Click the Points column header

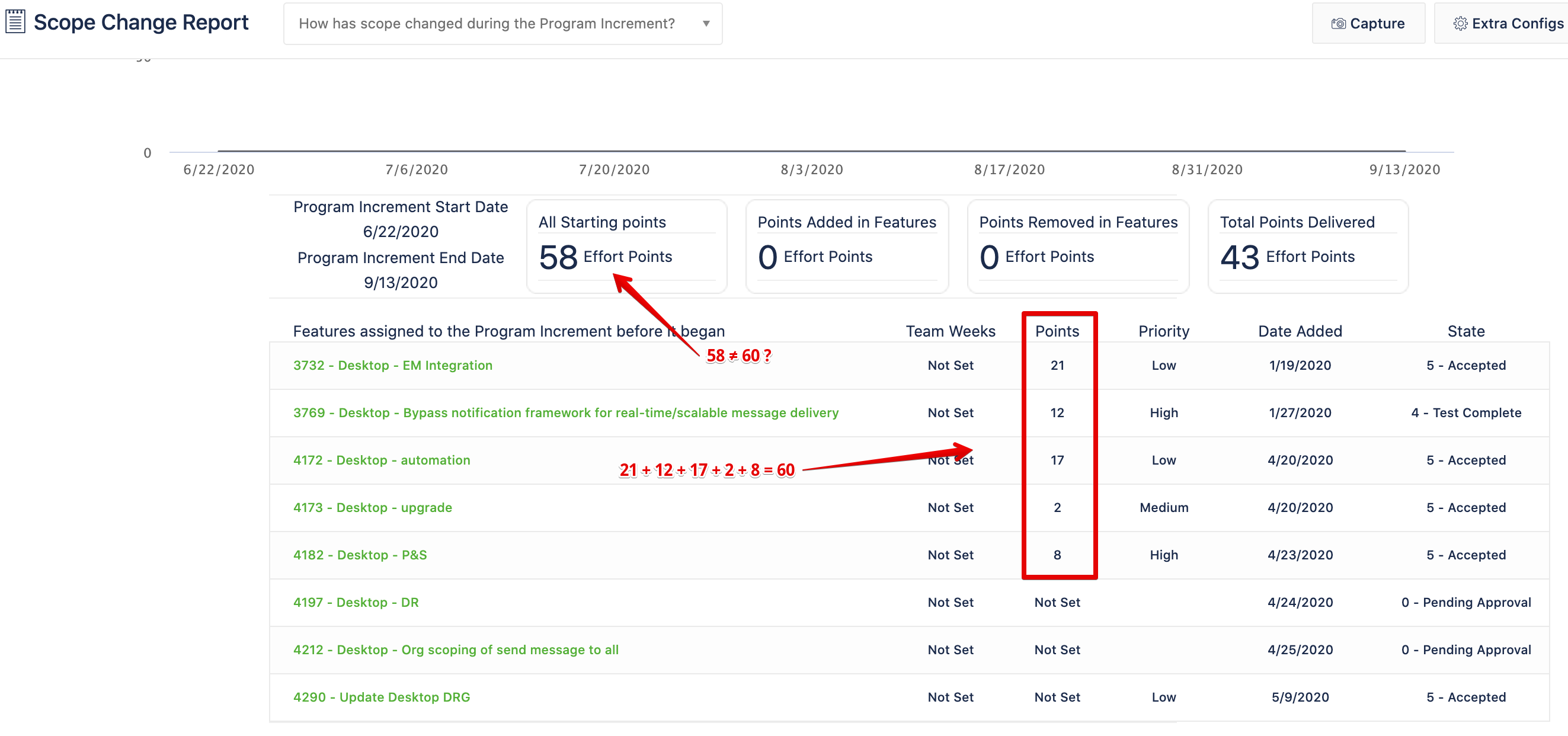1057,331
